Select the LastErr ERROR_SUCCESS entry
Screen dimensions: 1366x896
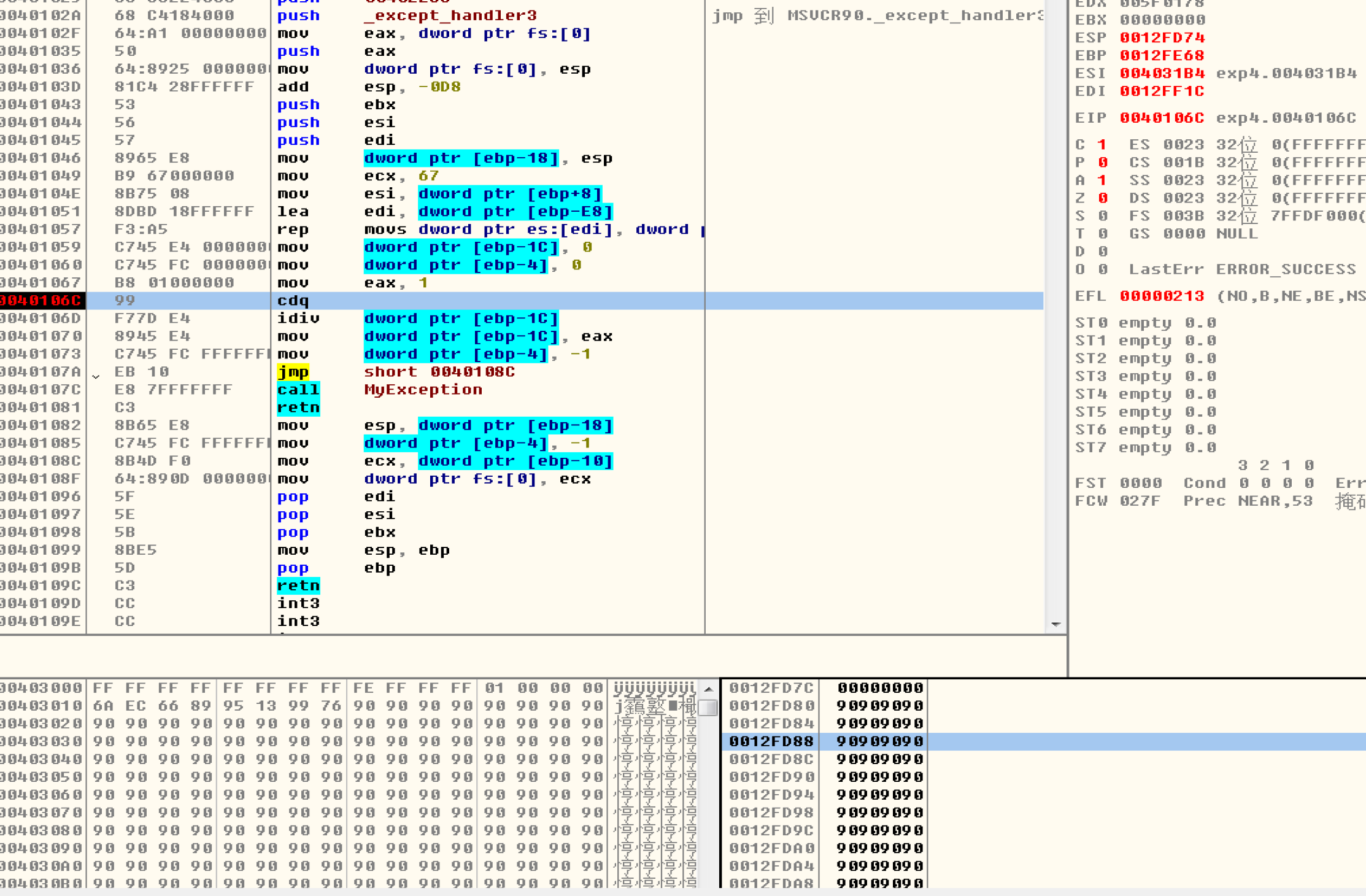click(x=1243, y=269)
